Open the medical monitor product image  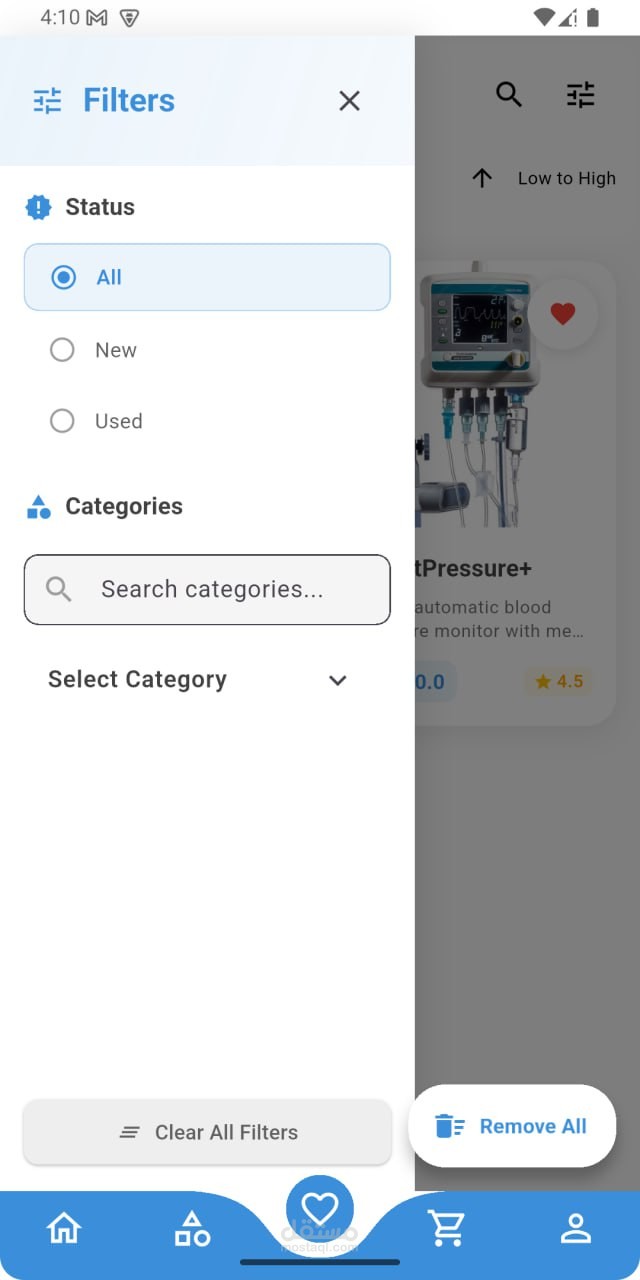[x=469, y=395]
